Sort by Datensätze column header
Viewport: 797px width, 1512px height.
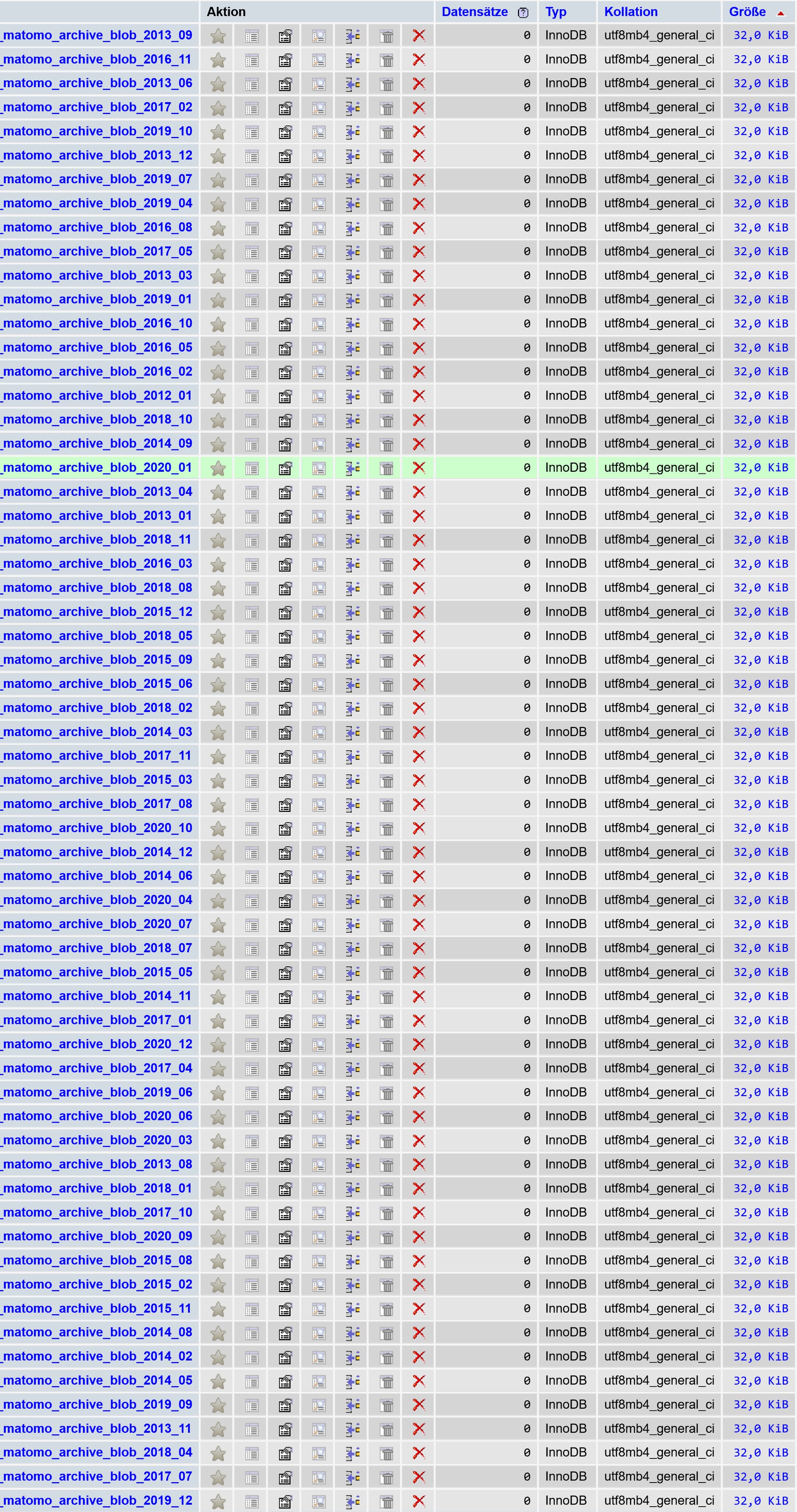[x=474, y=12]
